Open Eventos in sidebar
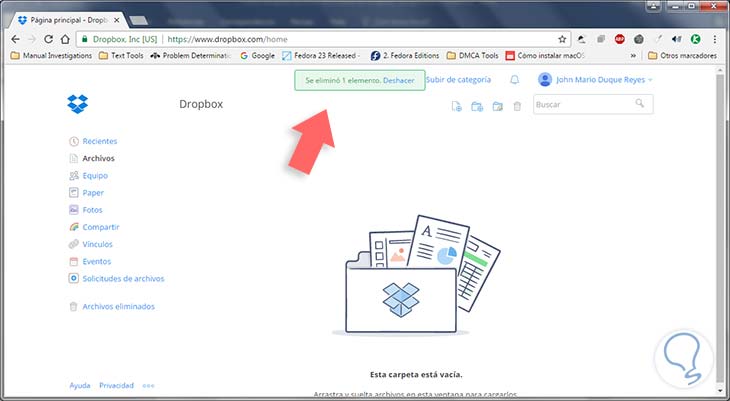This screenshot has width=730, height=401. pyautogui.click(x=97, y=261)
